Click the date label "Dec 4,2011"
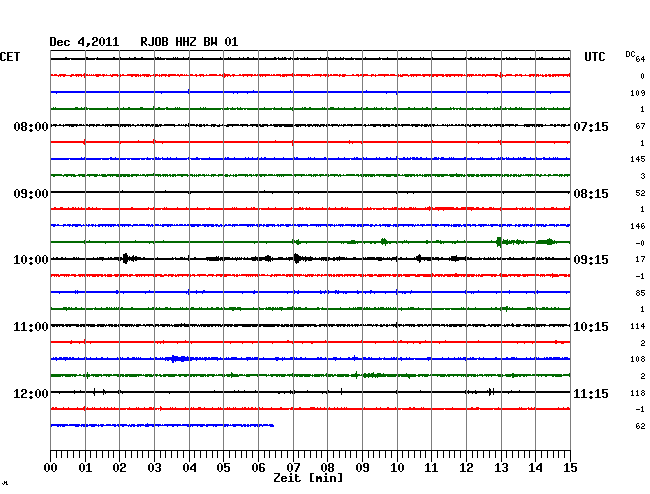This screenshot has width=650, height=494. (84, 42)
